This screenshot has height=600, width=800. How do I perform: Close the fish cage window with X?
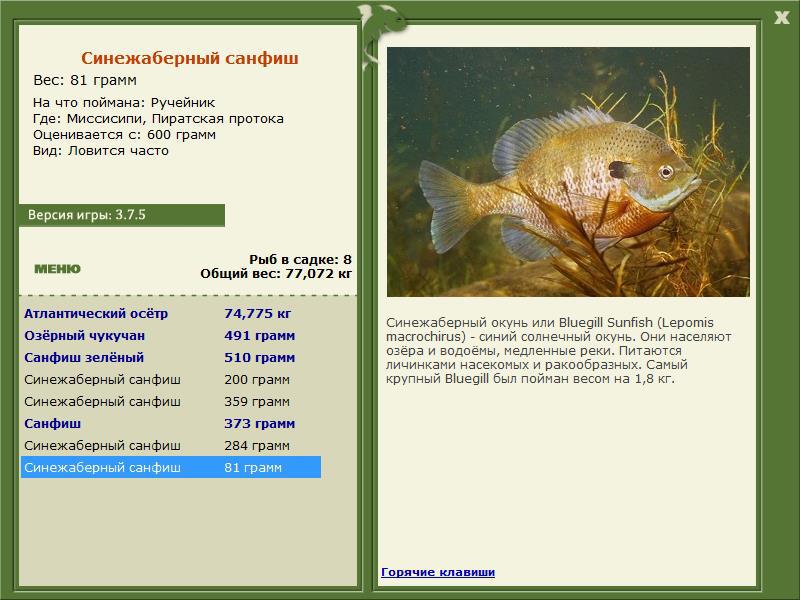[781, 18]
